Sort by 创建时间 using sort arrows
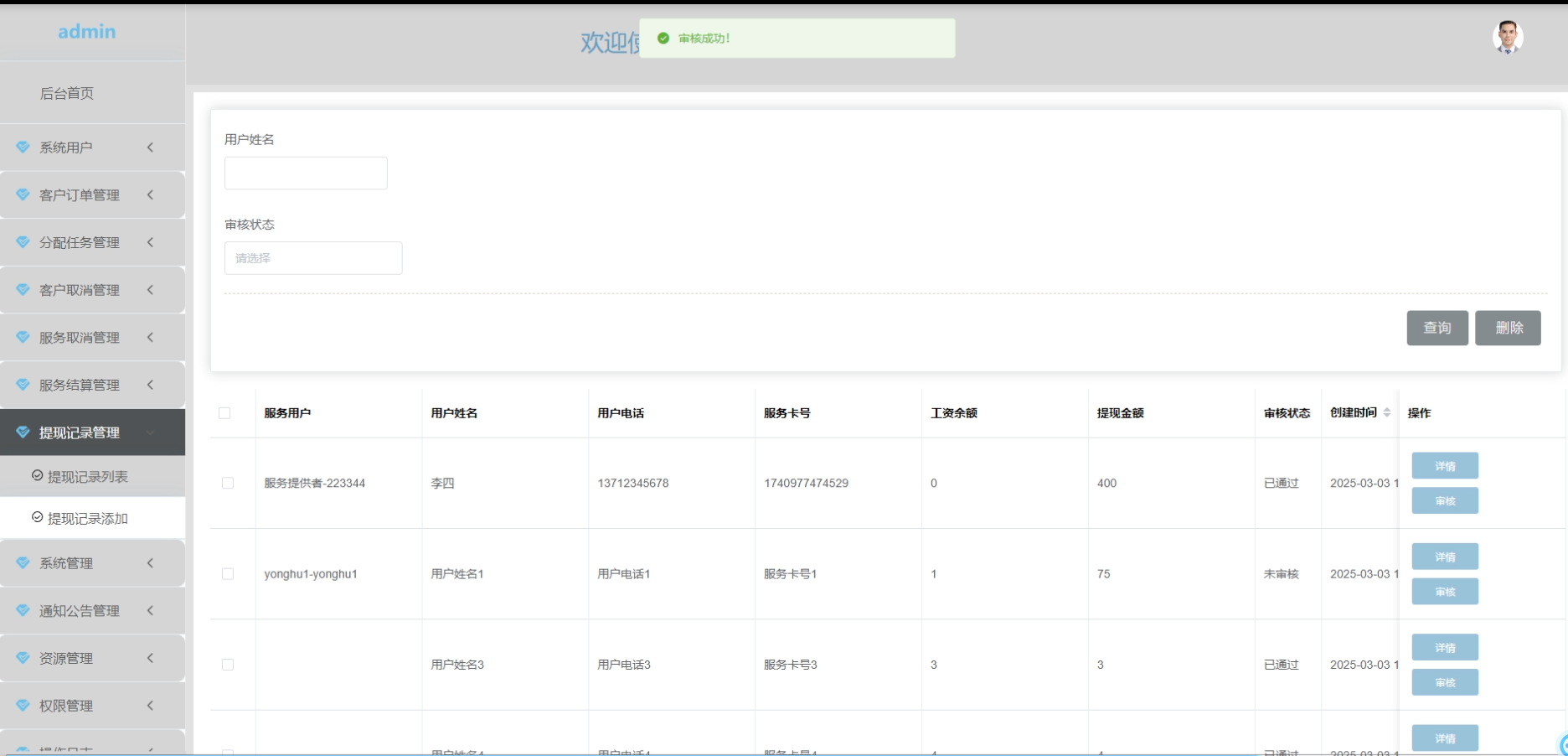This screenshot has width=1568, height=756. tap(1387, 412)
